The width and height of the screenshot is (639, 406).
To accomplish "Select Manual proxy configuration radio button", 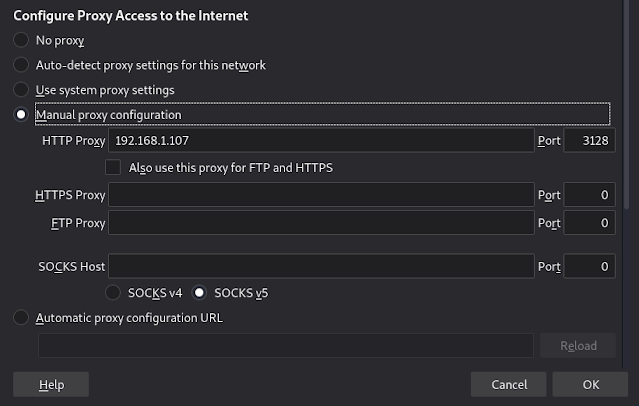I will 21,115.
